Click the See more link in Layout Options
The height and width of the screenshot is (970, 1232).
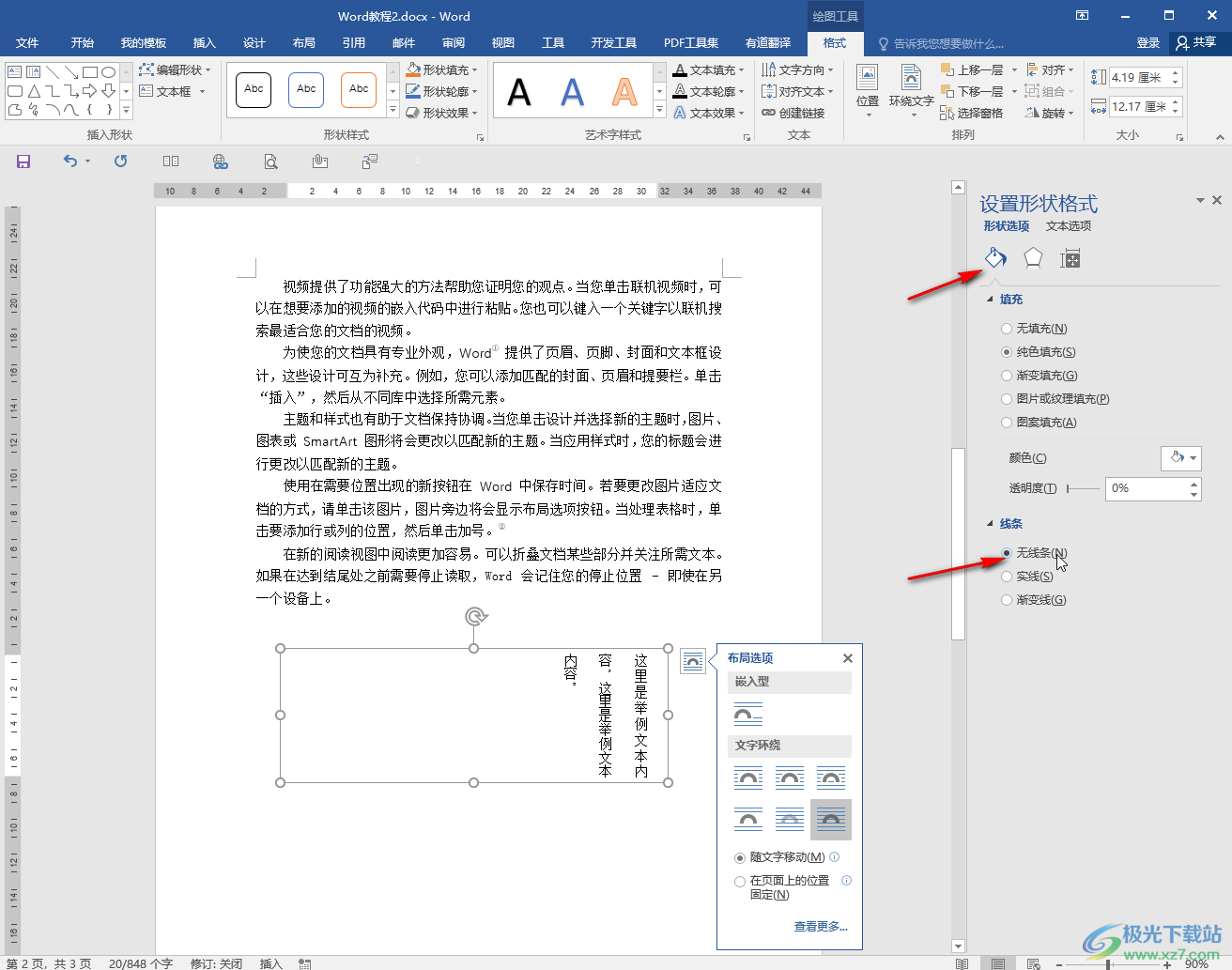821,927
